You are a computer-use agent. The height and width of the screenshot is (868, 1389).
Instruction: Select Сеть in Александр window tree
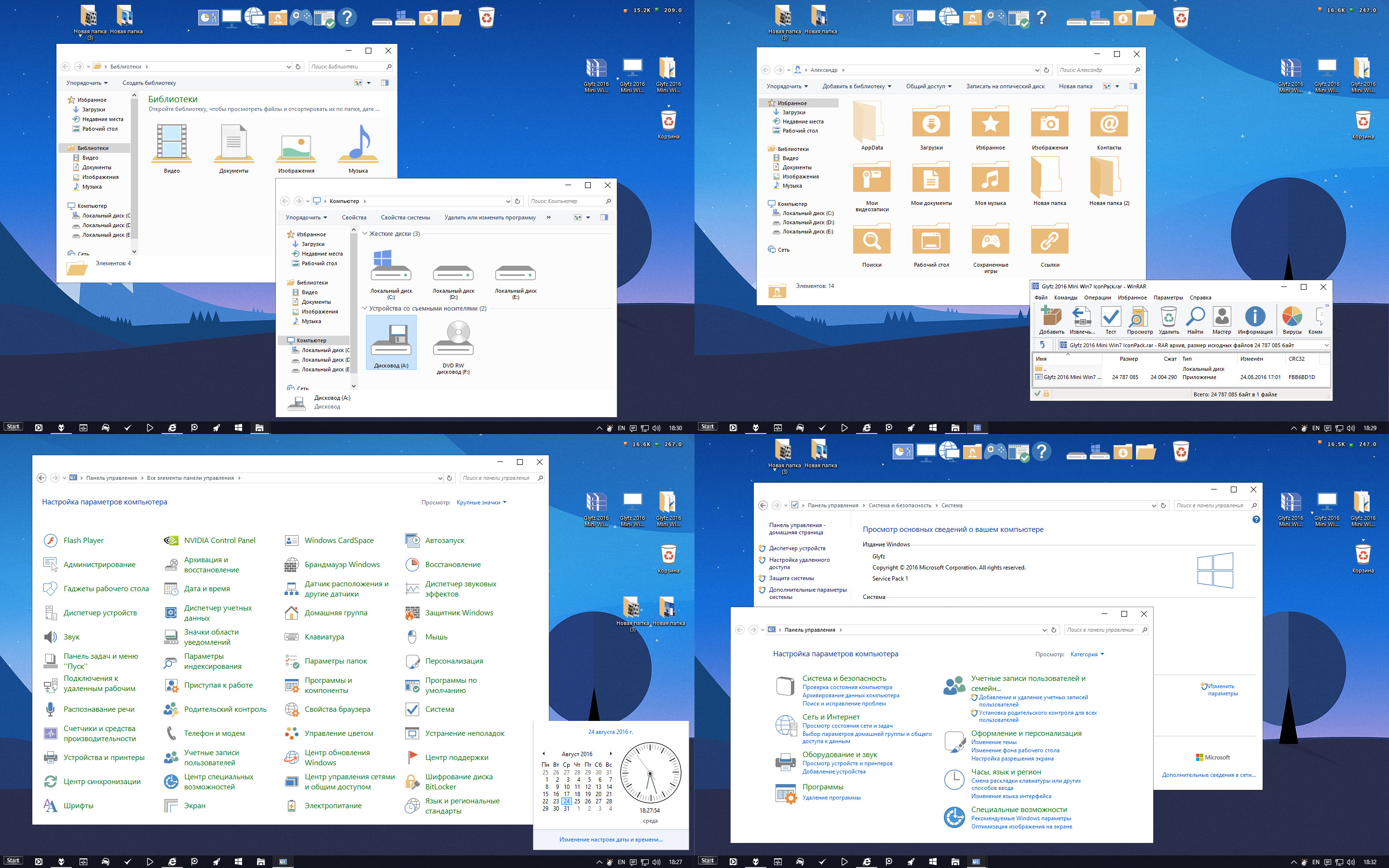tap(783, 250)
